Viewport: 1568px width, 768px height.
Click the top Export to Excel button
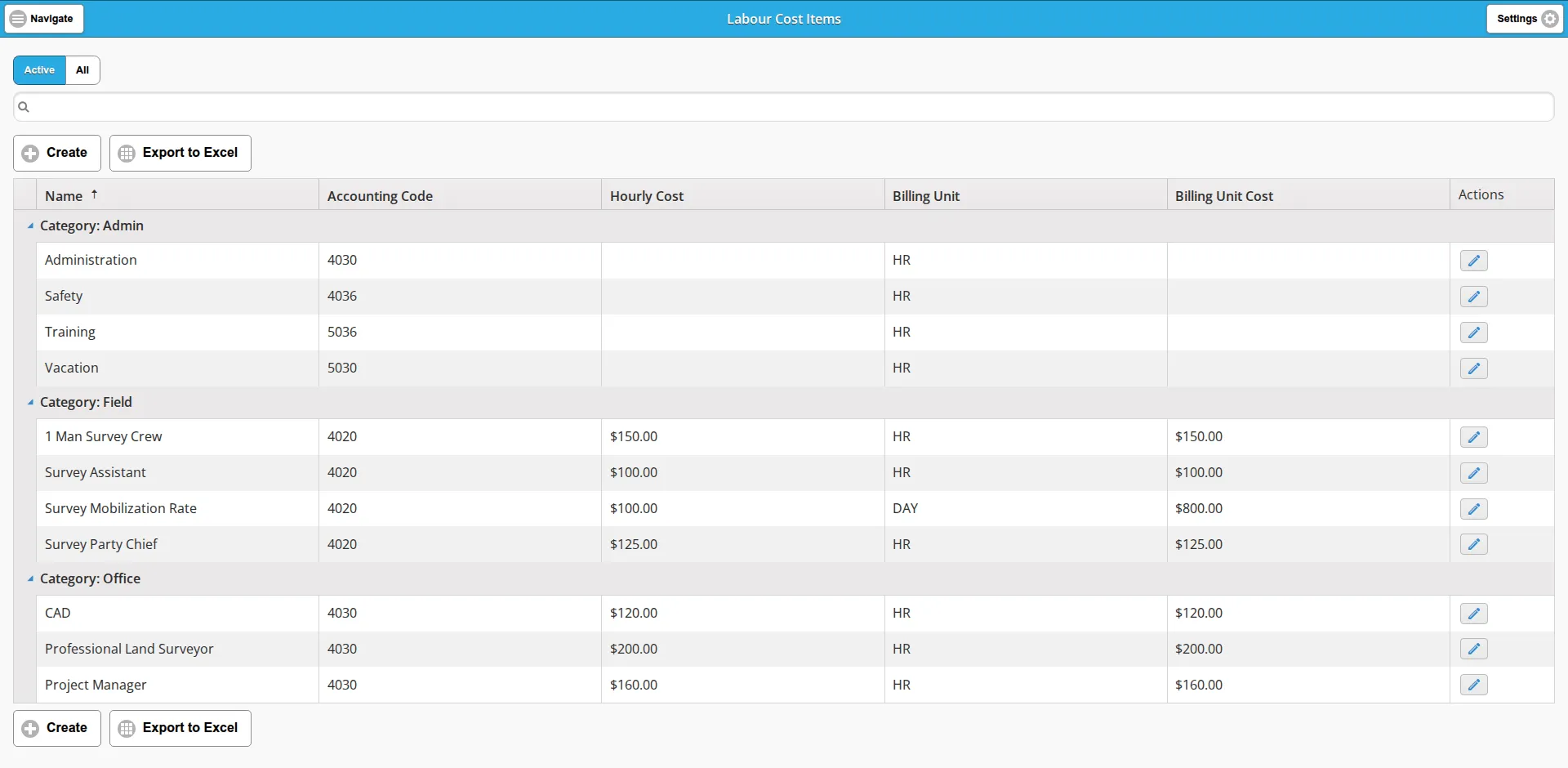pyautogui.click(x=180, y=153)
